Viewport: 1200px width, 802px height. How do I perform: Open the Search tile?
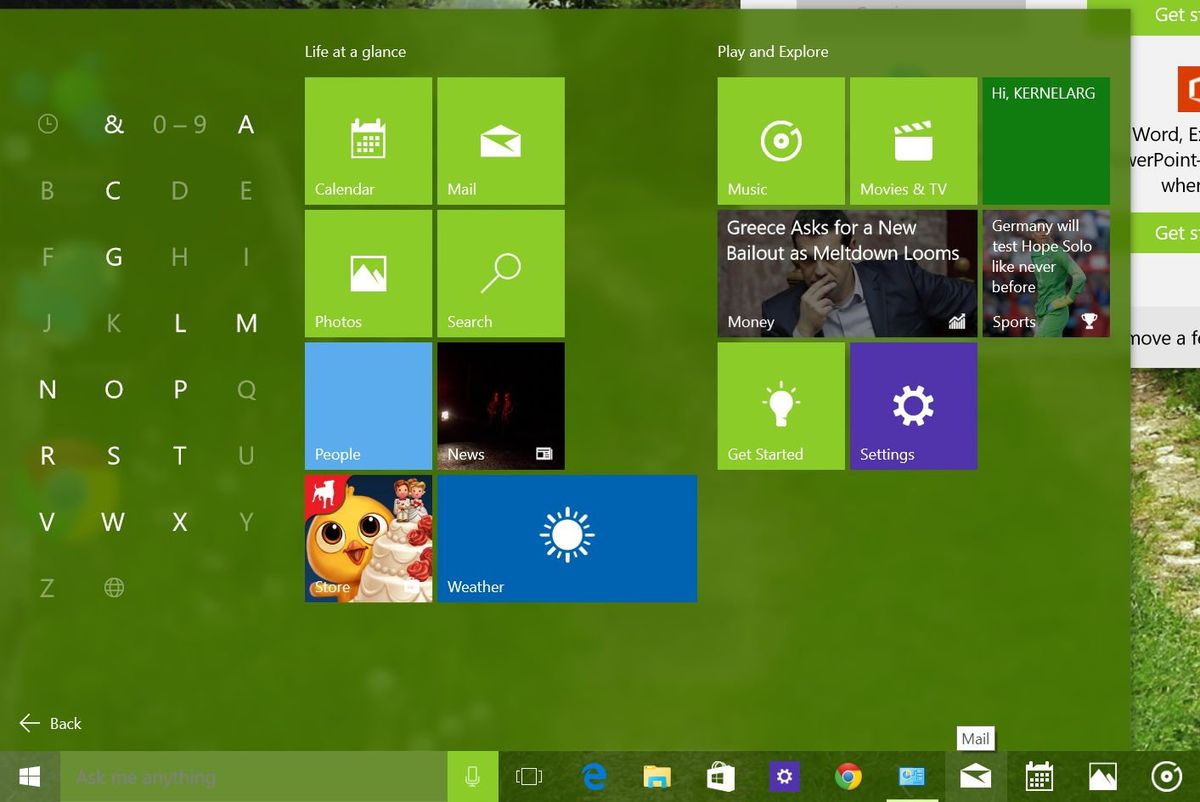(x=500, y=273)
